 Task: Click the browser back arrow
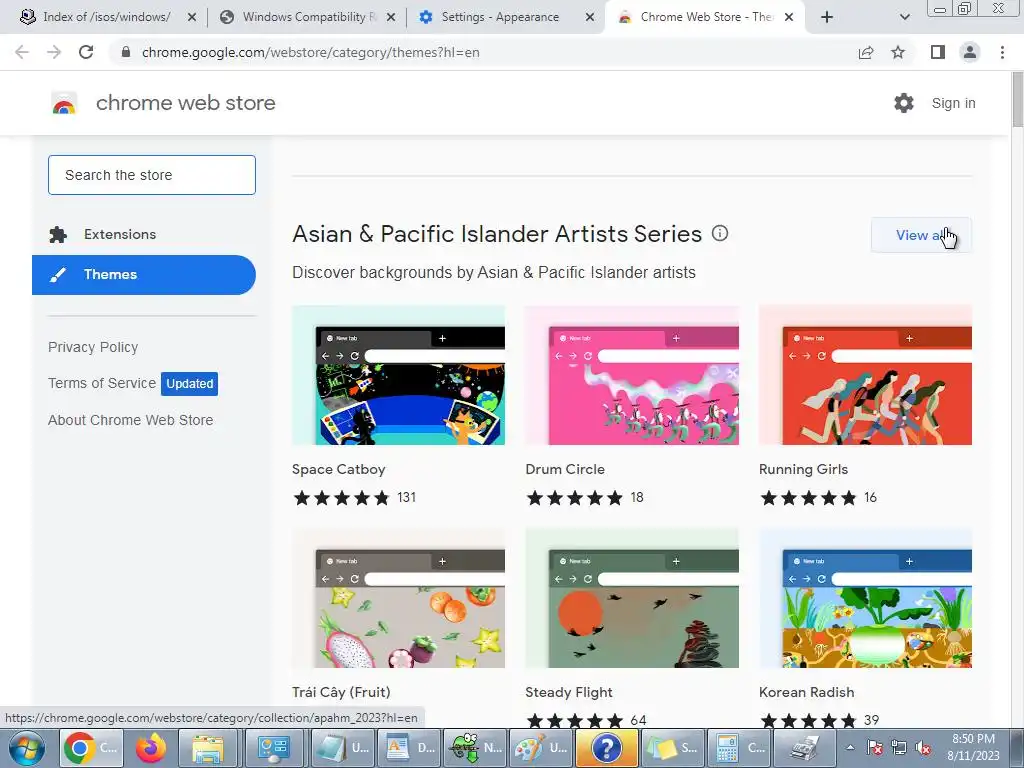pyautogui.click(x=22, y=52)
